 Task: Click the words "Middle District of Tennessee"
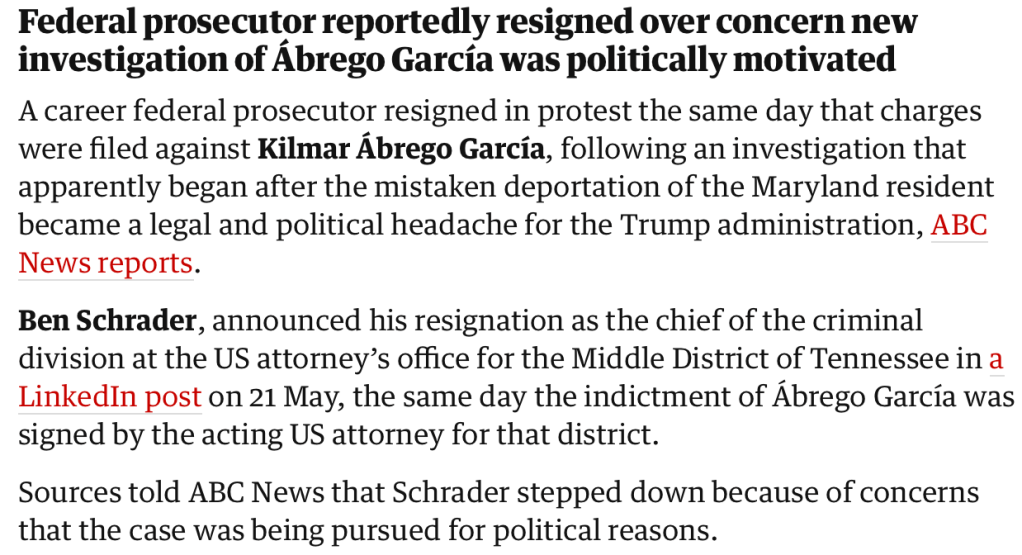click(x=767, y=358)
